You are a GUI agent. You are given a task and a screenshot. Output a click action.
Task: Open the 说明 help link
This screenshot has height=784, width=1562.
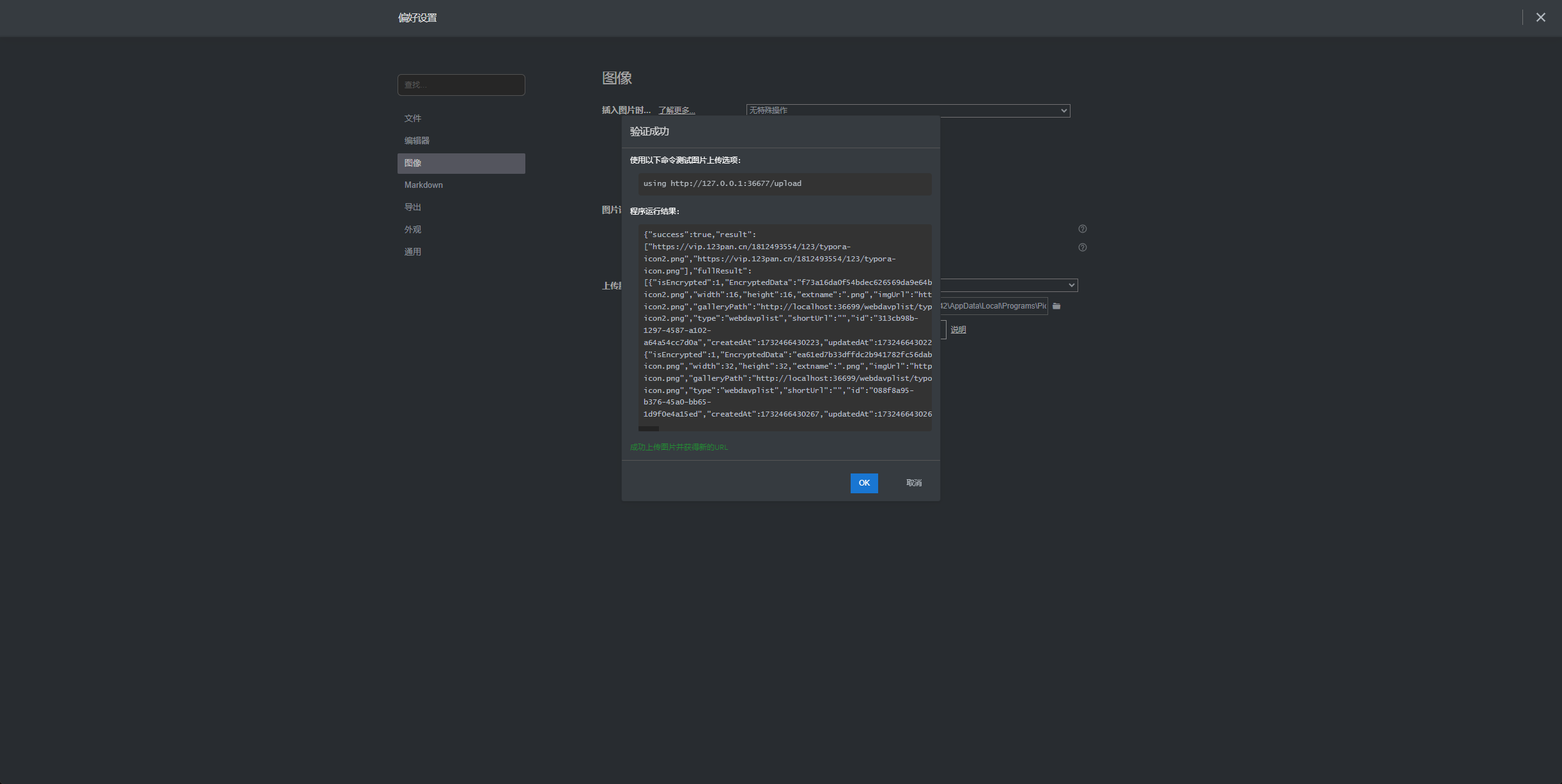pos(958,330)
